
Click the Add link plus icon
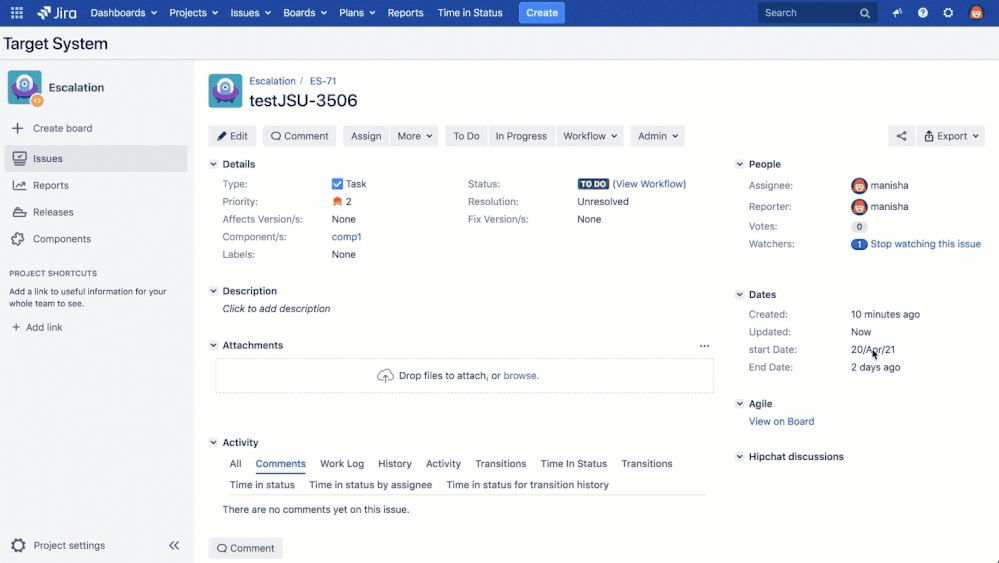(16, 327)
